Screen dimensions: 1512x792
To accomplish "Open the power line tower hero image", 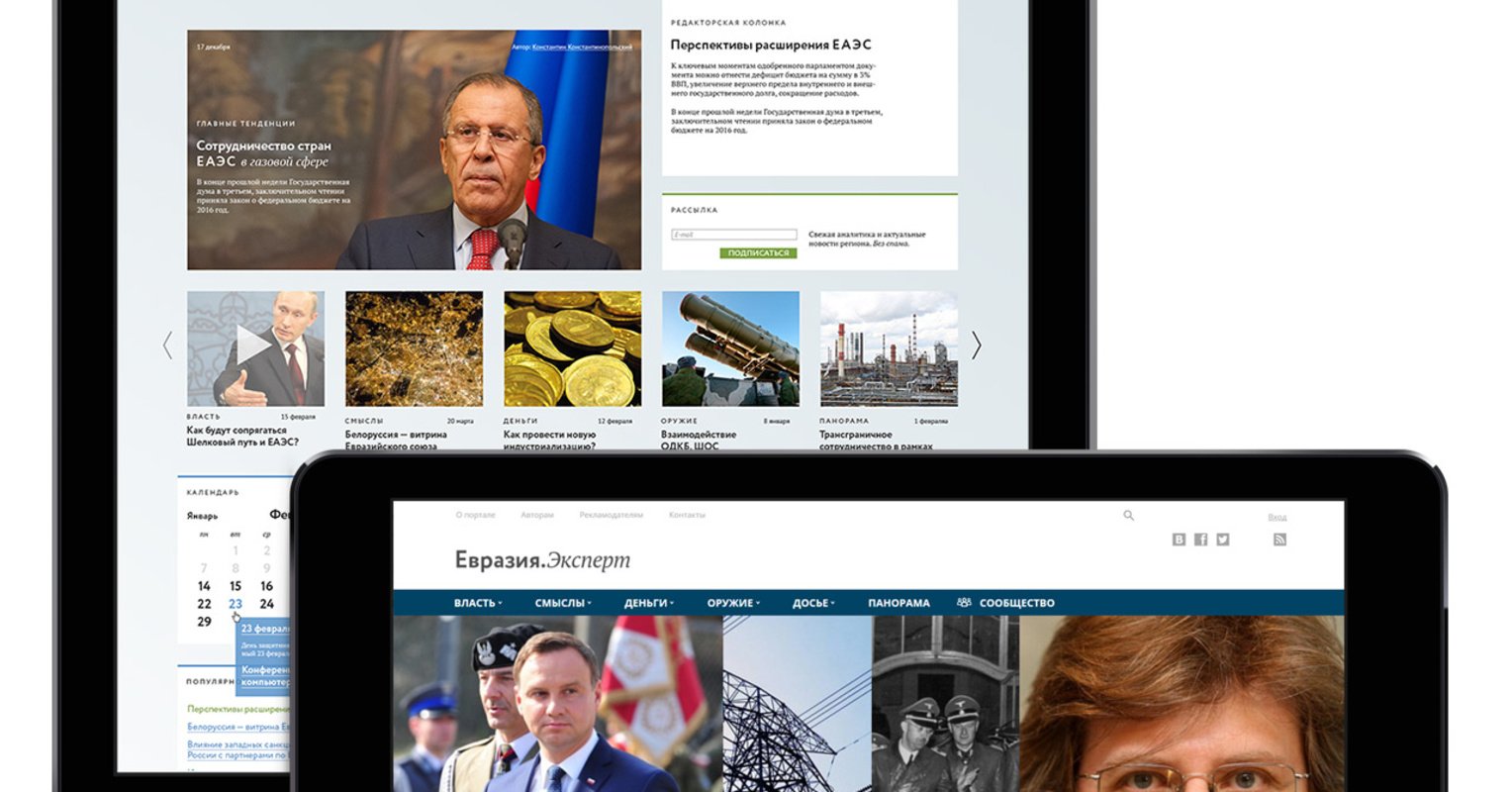I will point(798,704).
